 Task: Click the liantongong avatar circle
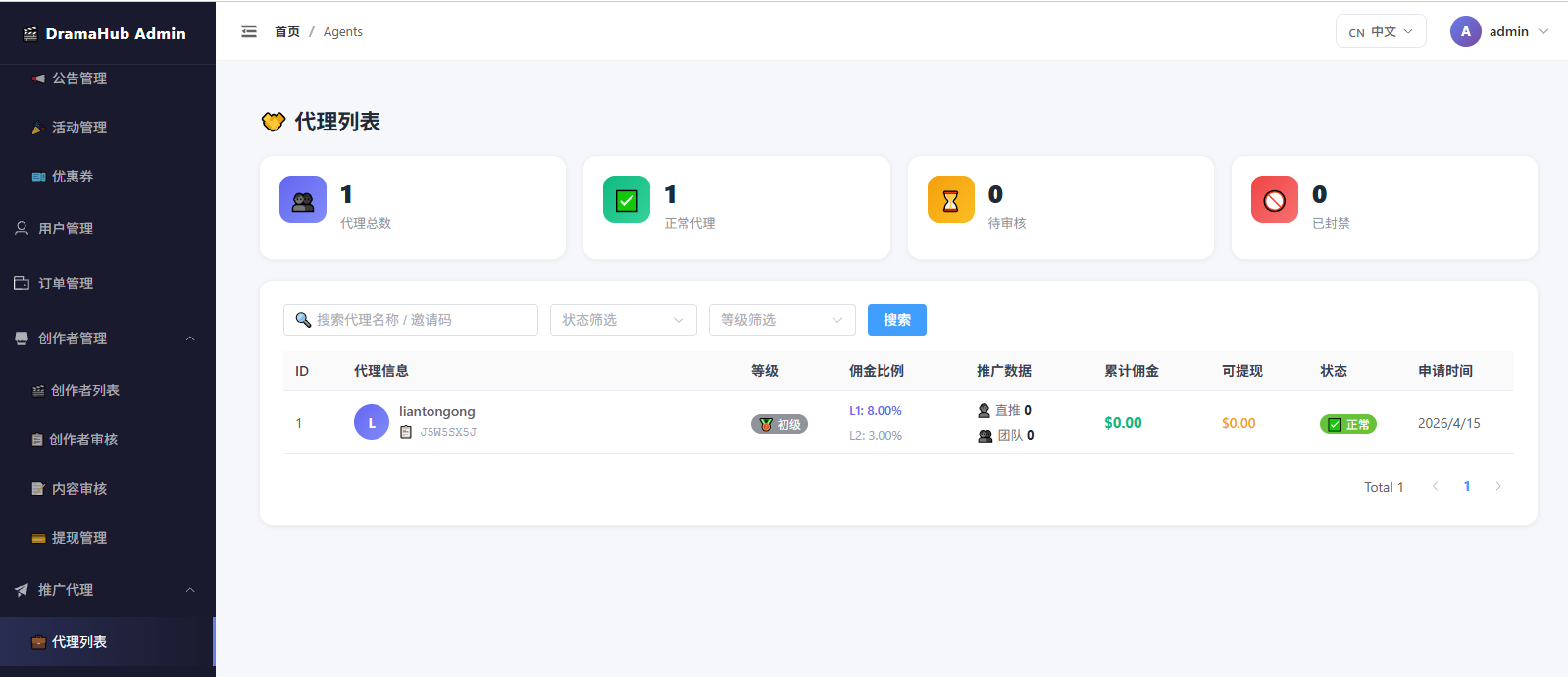(x=372, y=422)
